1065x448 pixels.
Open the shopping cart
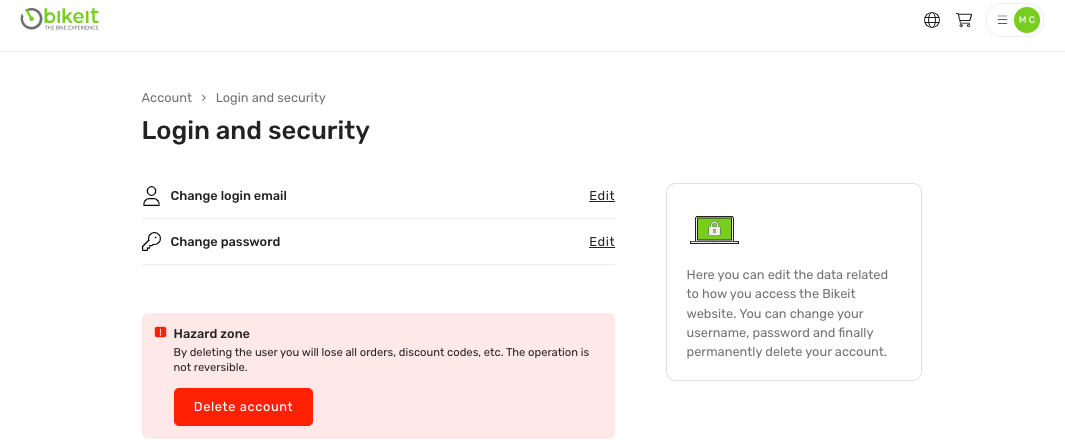pyautogui.click(x=964, y=20)
